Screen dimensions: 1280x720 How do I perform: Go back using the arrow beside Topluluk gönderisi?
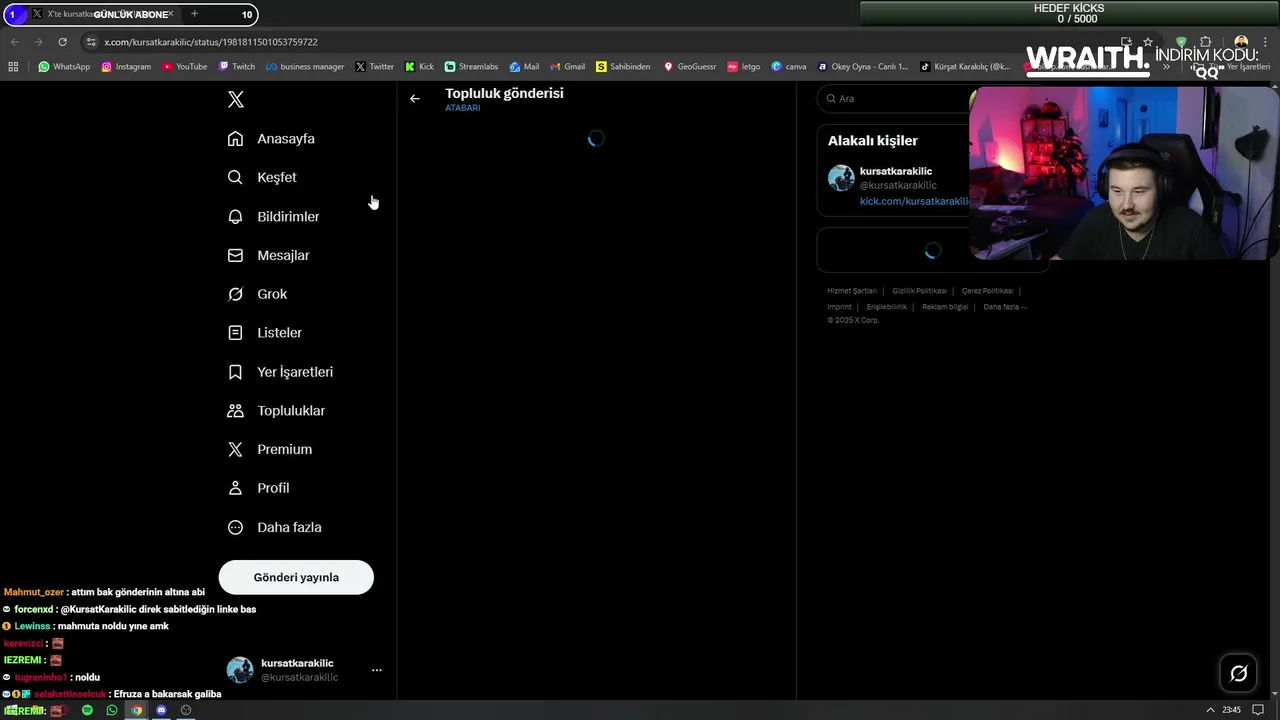point(415,99)
